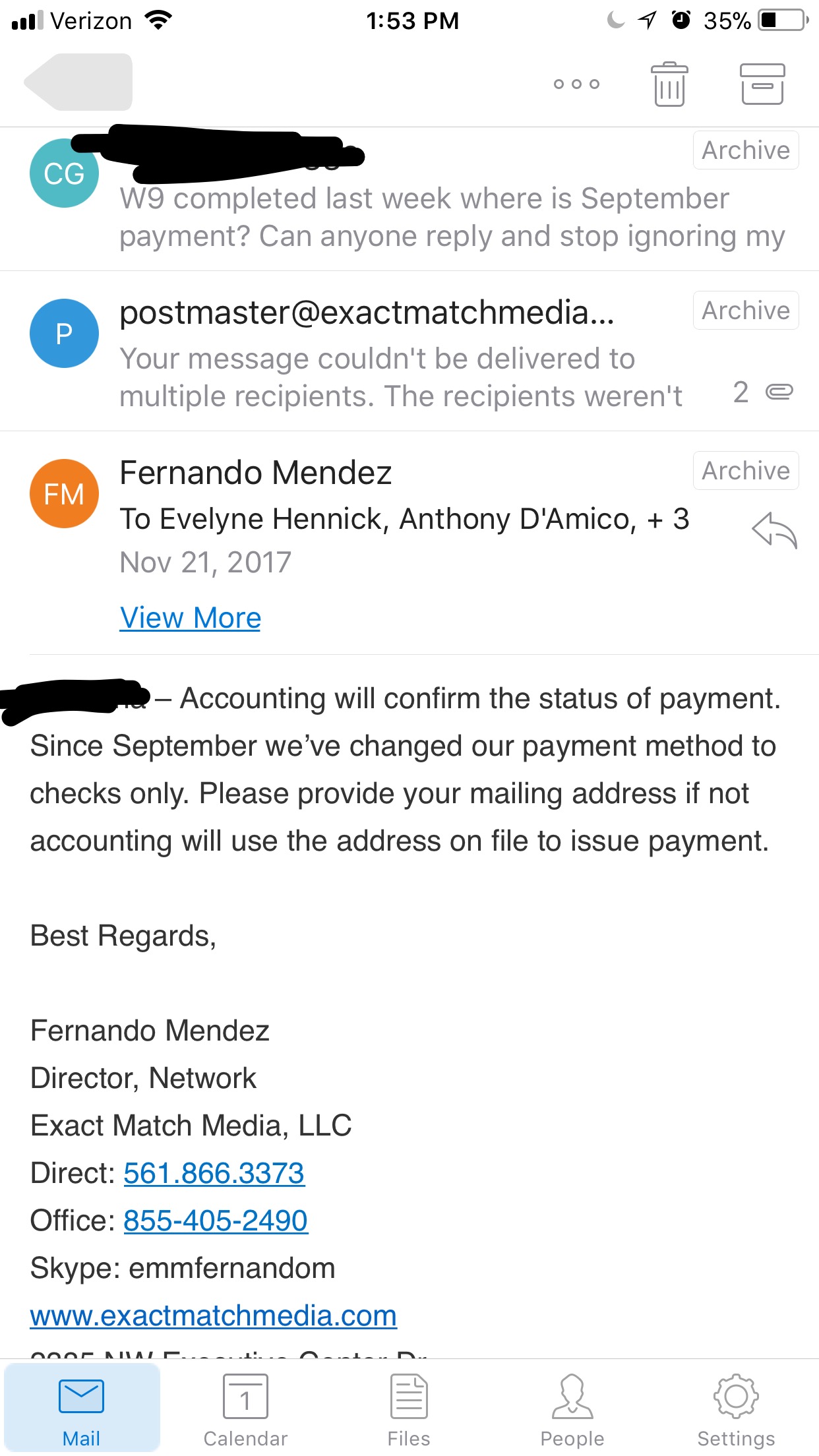Click the View More link
Image resolution: width=819 pixels, height=1456 pixels.
click(x=191, y=618)
